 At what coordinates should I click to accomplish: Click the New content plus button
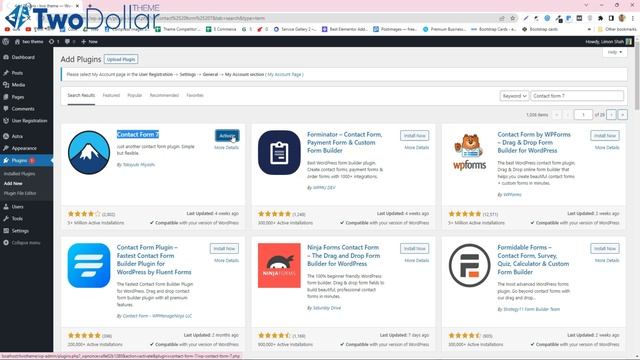89,42
